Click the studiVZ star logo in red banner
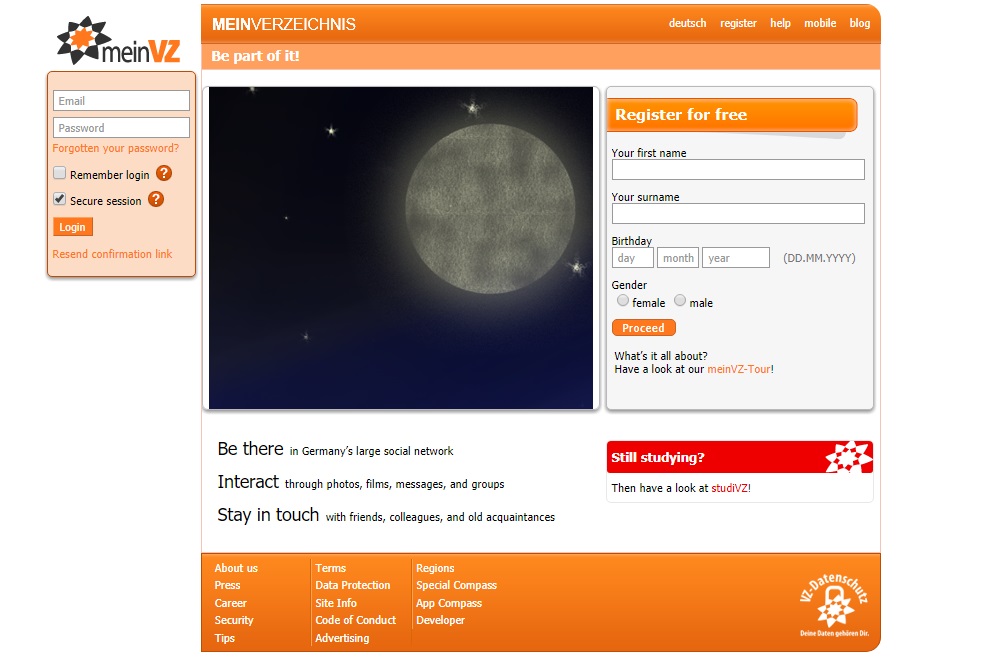Screen dimensions: 995x658 [848, 457]
